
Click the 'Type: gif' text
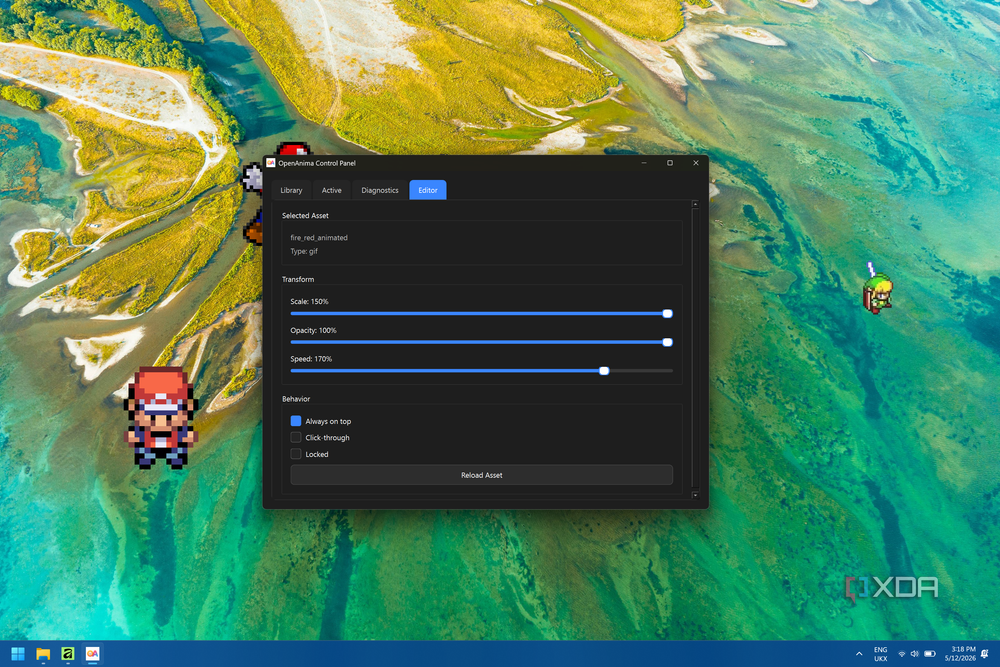tap(304, 251)
